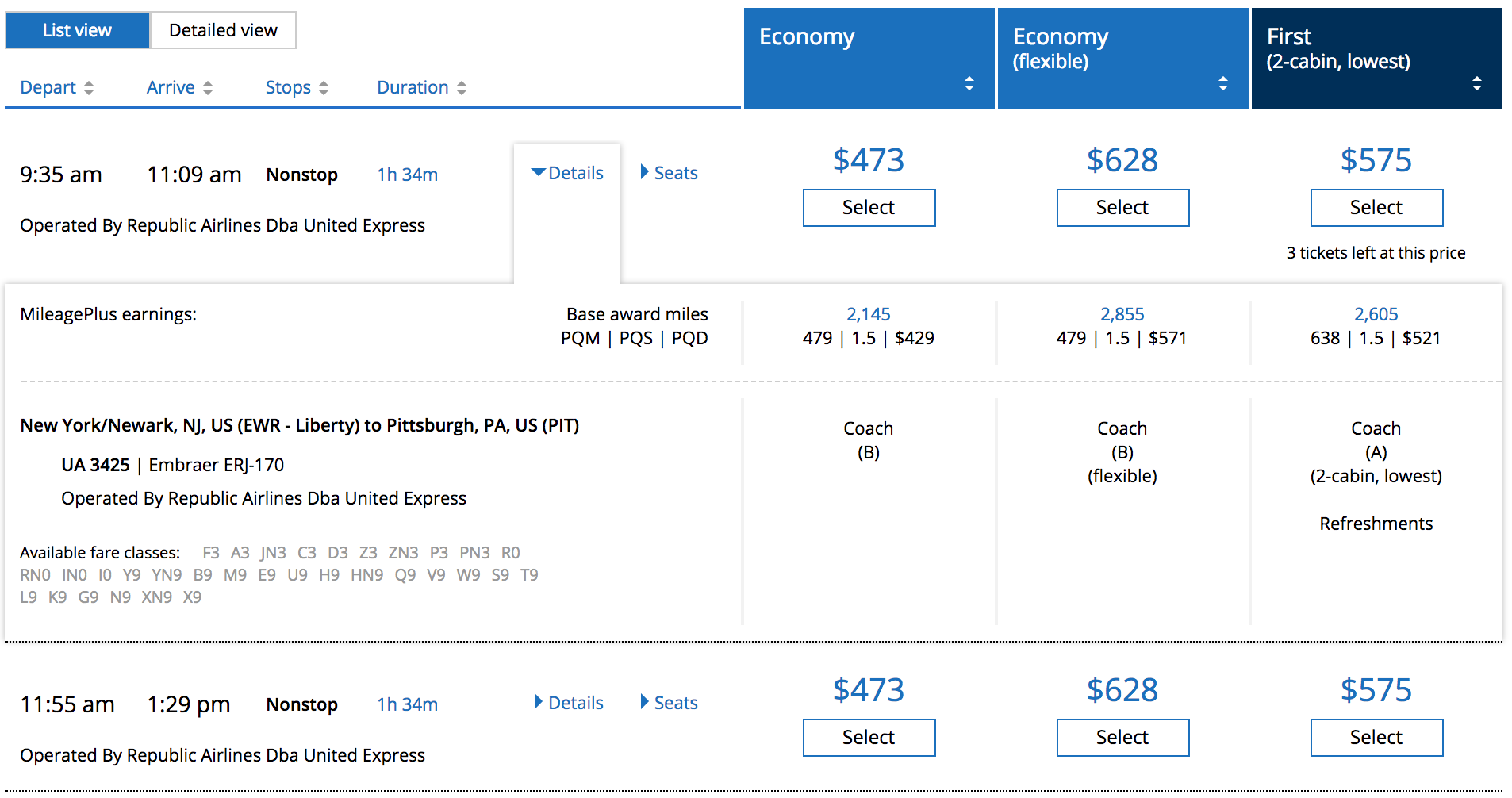Sort flights by Depart time arrows
This screenshot has height=798, width=1512.
pyautogui.click(x=89, y=88)
